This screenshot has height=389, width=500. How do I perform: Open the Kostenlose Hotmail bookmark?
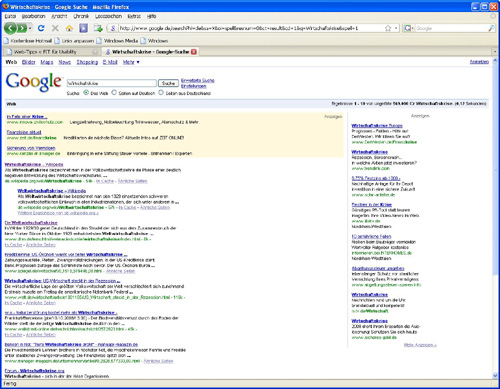[28, 41]
